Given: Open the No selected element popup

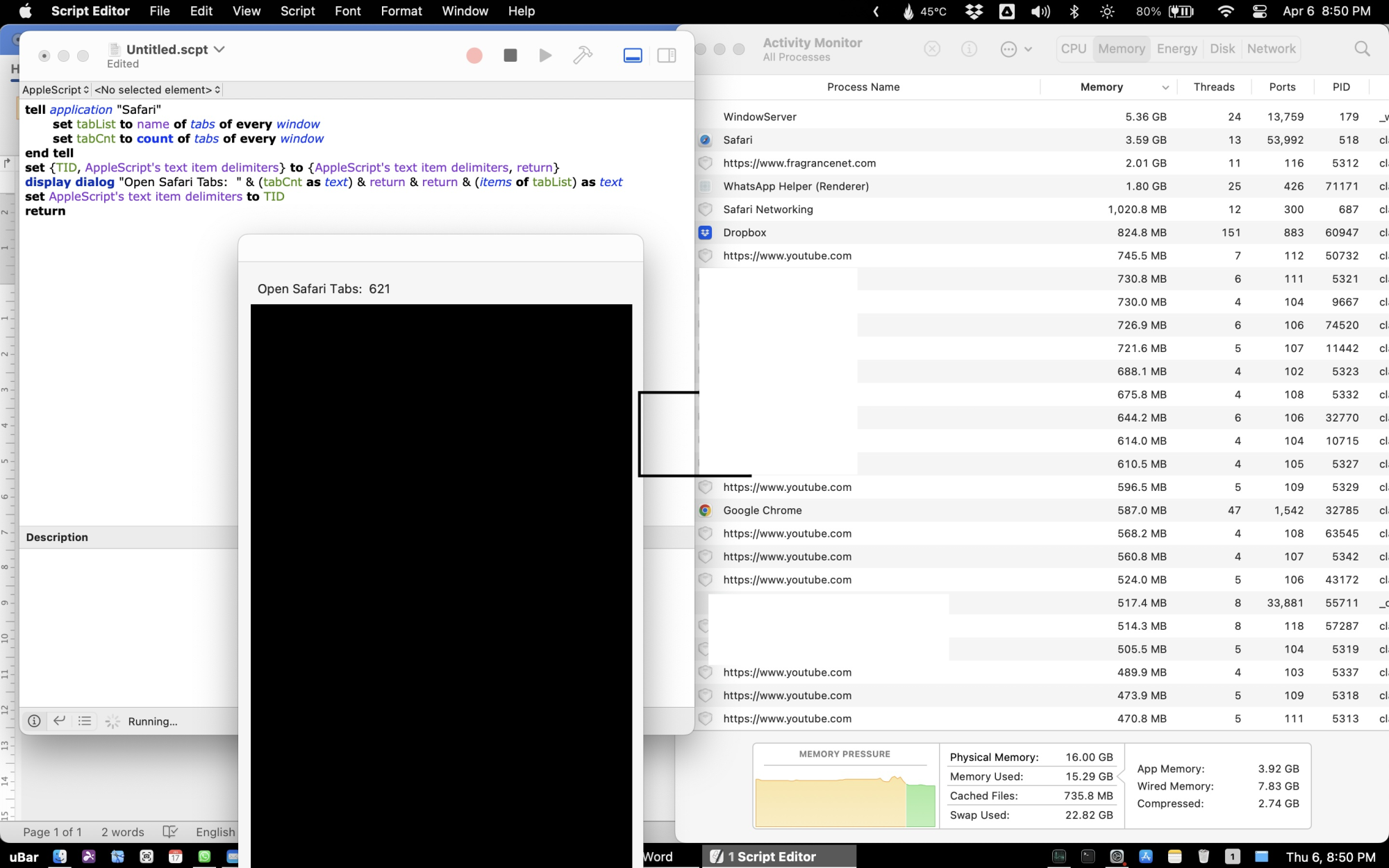Looking at the screenshot, I should (157, 90).
